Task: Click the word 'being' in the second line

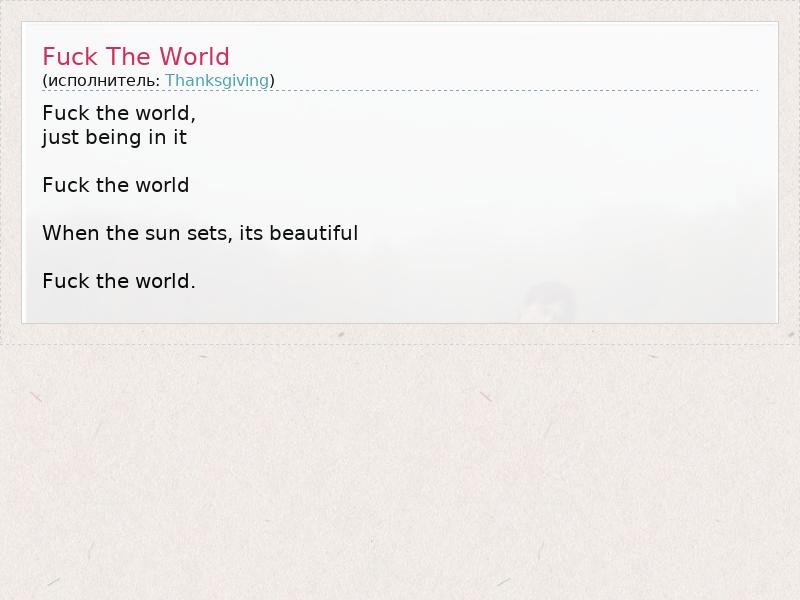Action: click(114, 137)
